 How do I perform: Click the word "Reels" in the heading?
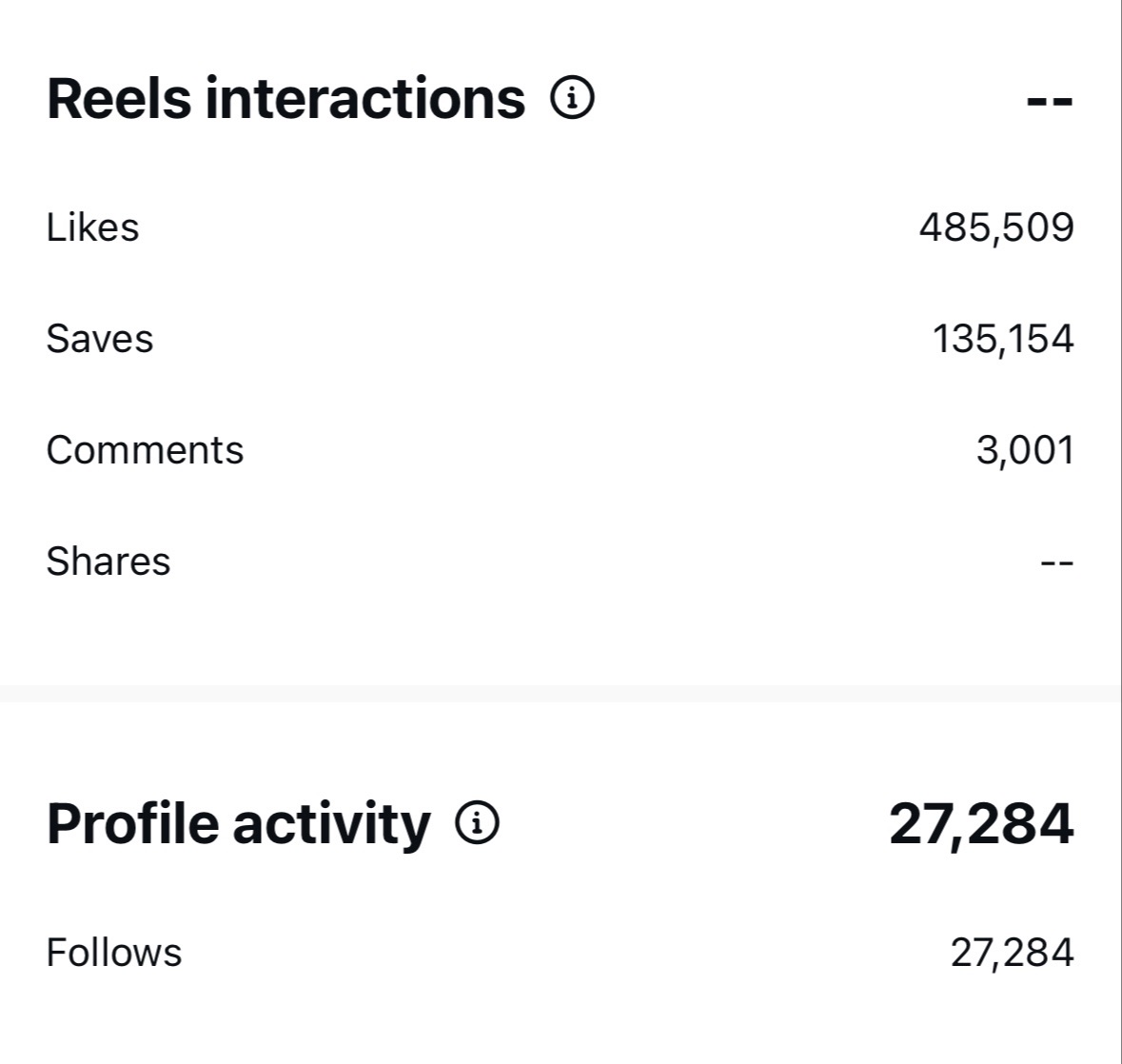[x=119, y=98]
